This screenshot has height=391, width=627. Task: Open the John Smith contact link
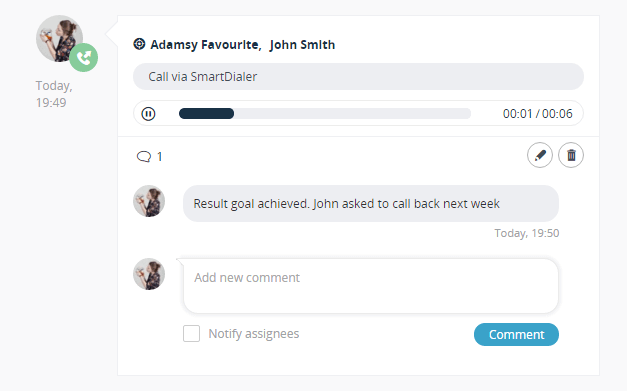tap(302, 45)
